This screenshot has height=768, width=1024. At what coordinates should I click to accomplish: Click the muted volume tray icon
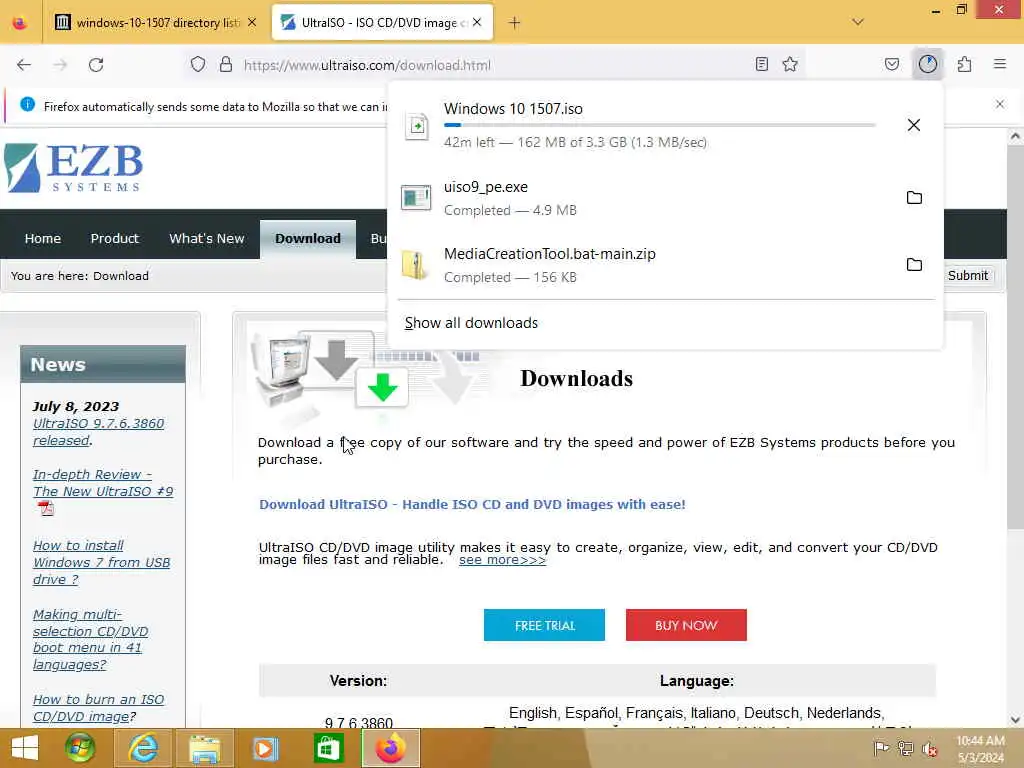pos(929,748)
